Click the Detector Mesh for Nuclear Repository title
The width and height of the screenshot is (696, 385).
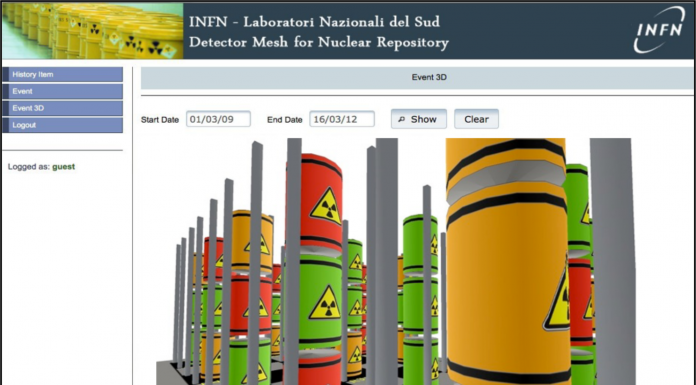click(x=319, y=43)
